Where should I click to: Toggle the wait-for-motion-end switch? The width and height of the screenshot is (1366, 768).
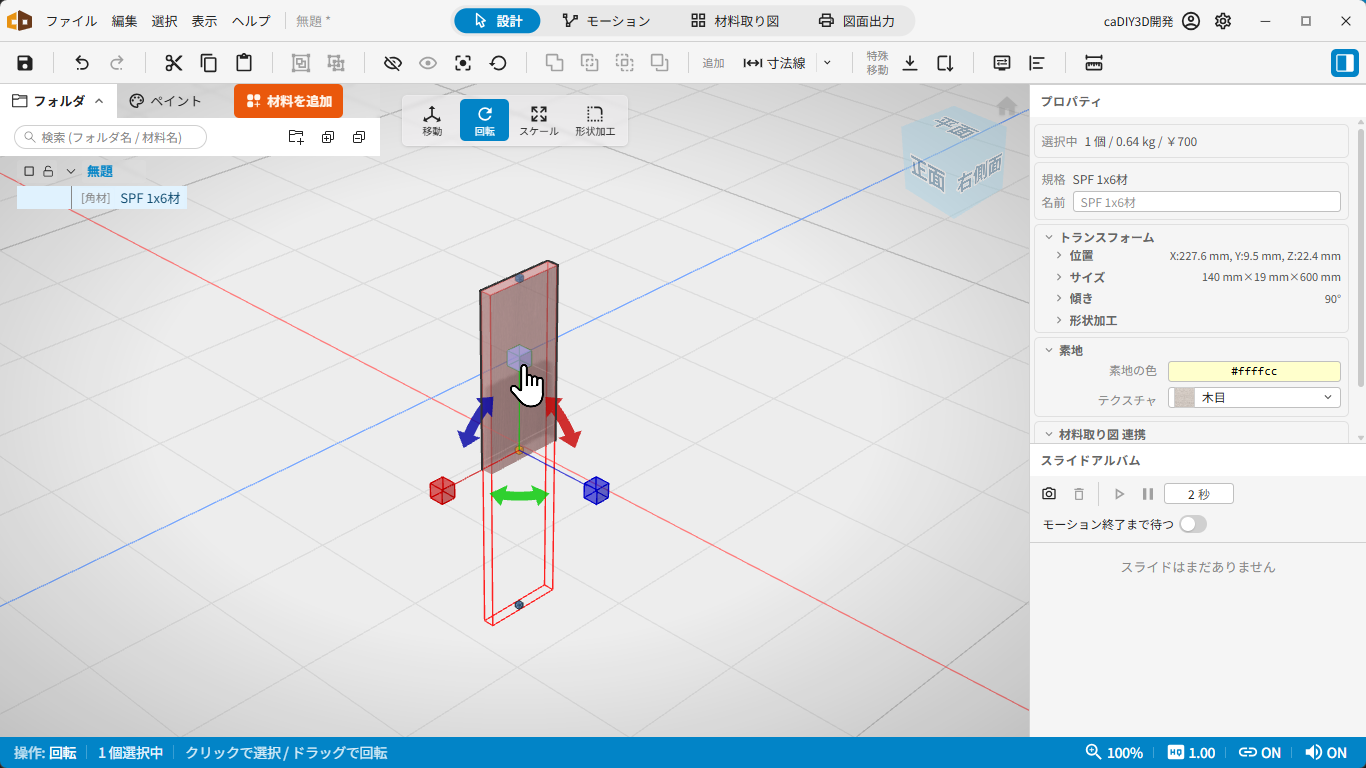pos(1193,524)
